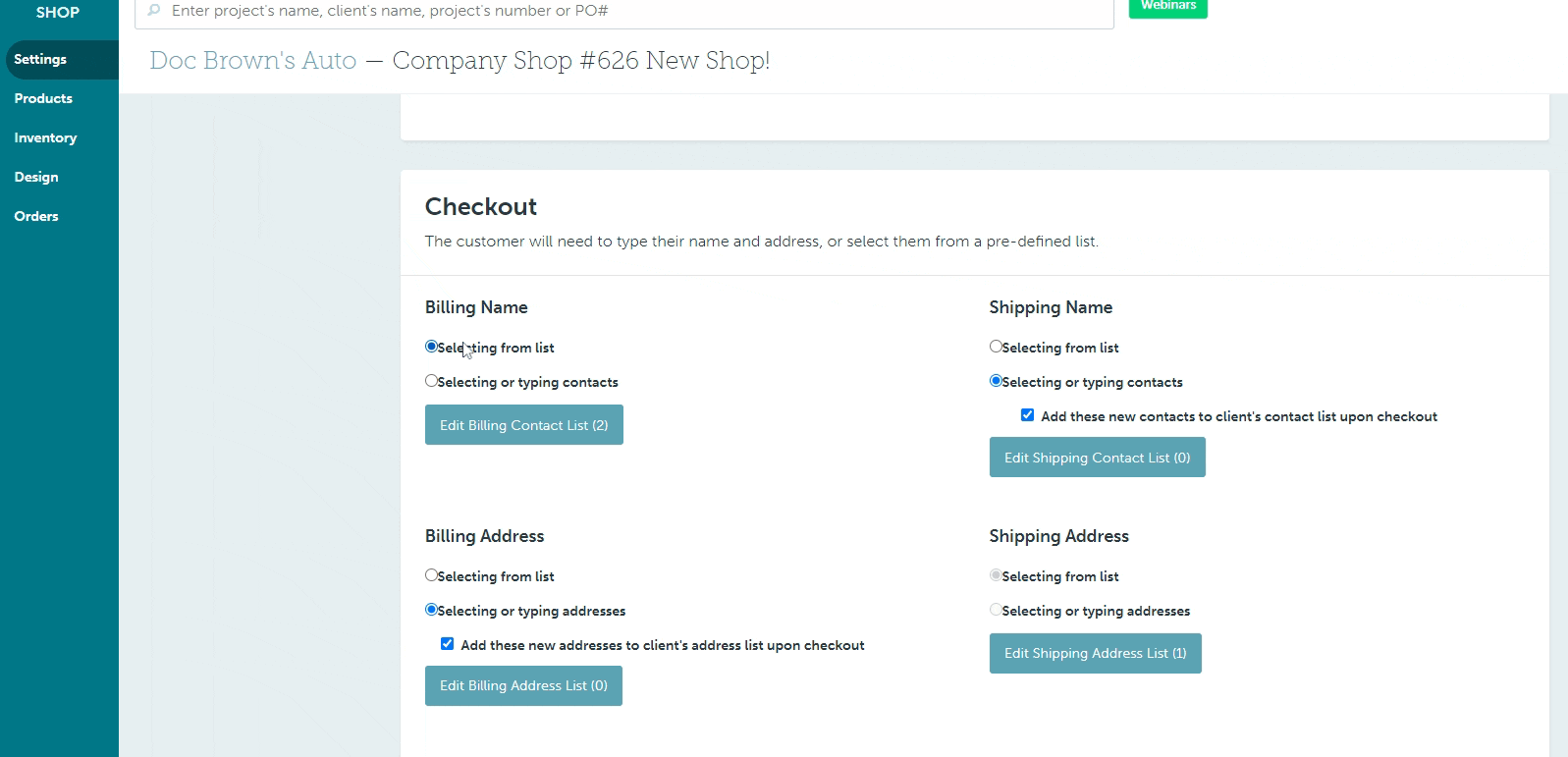Open the Edit Billing Address List
This screenshot has height=757, width=1568.
(523, 685)
